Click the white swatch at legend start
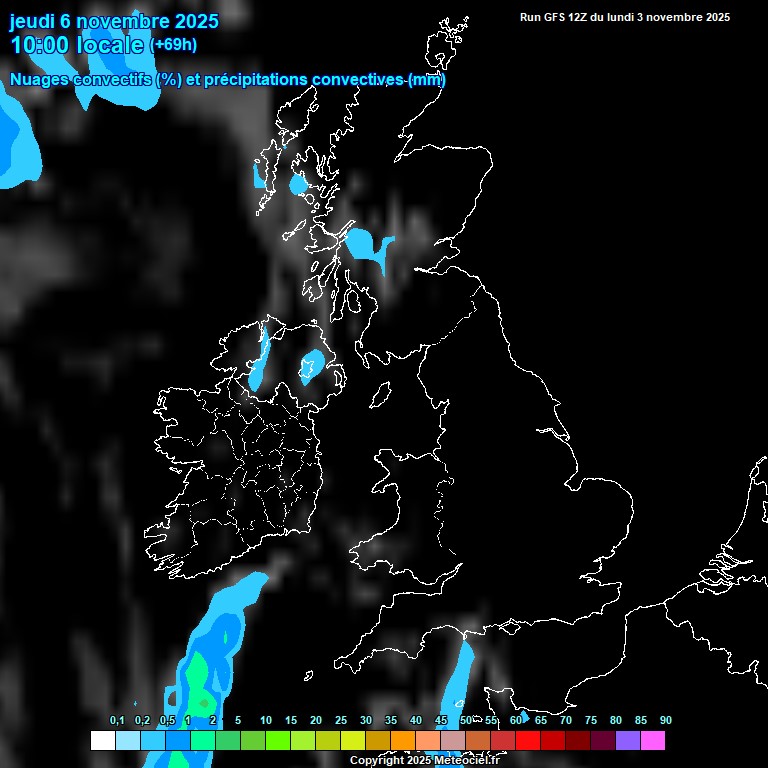Screen dimensions: 768x768 coord(103,741)
